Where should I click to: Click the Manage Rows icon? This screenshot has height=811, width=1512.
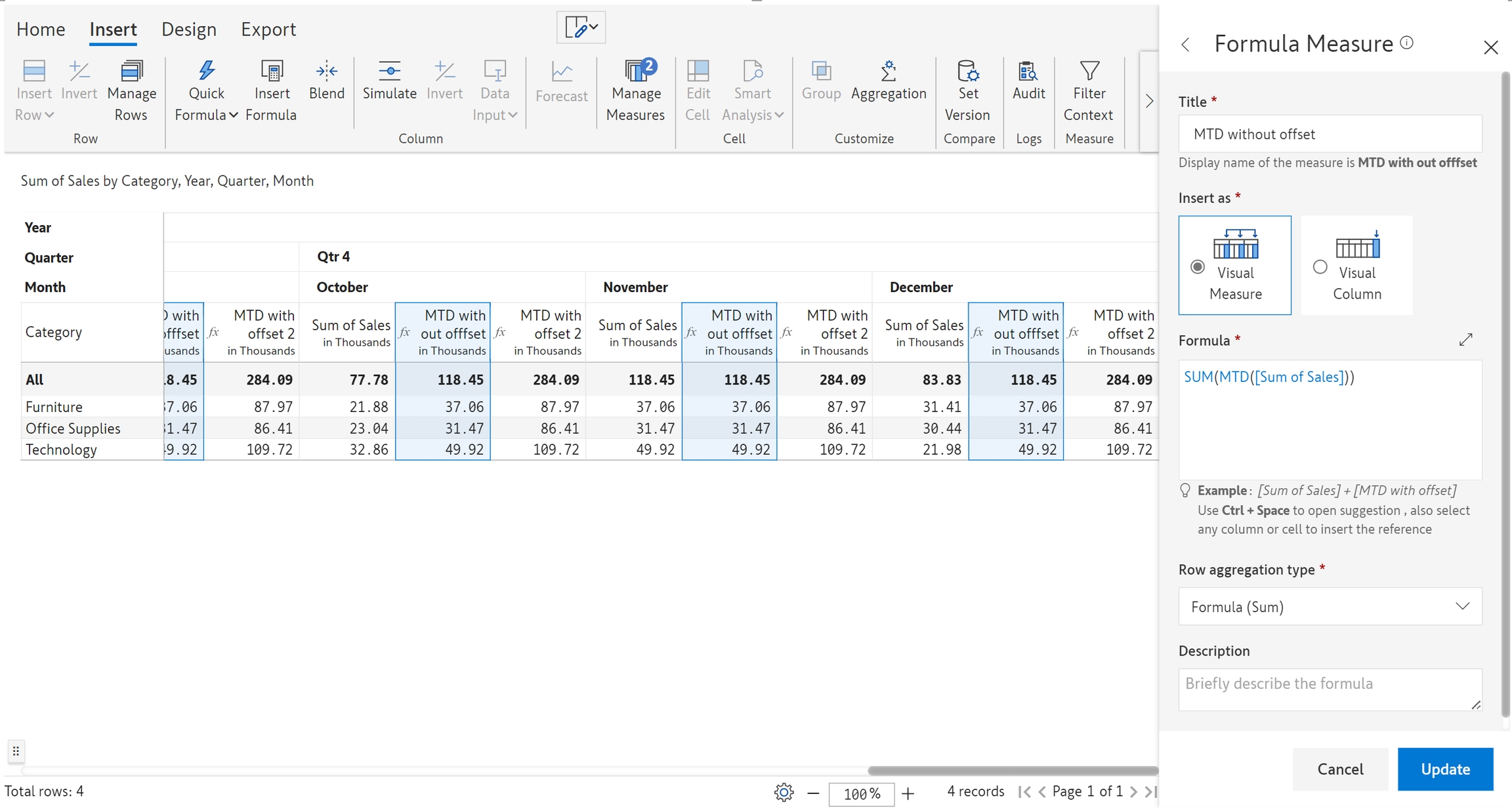click(x=131, y=71)
